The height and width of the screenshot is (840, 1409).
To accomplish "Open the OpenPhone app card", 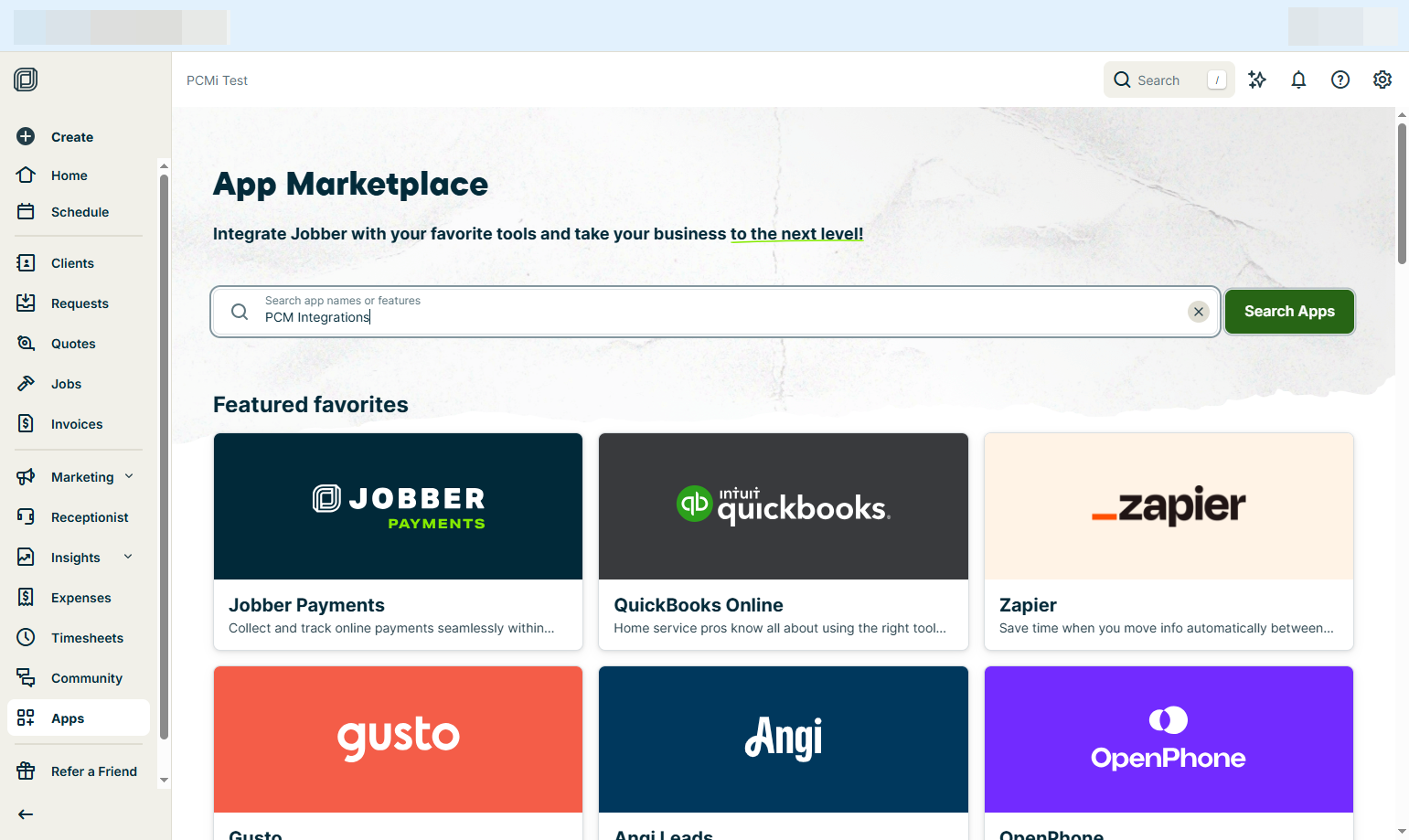I will tap(1169, 752).
